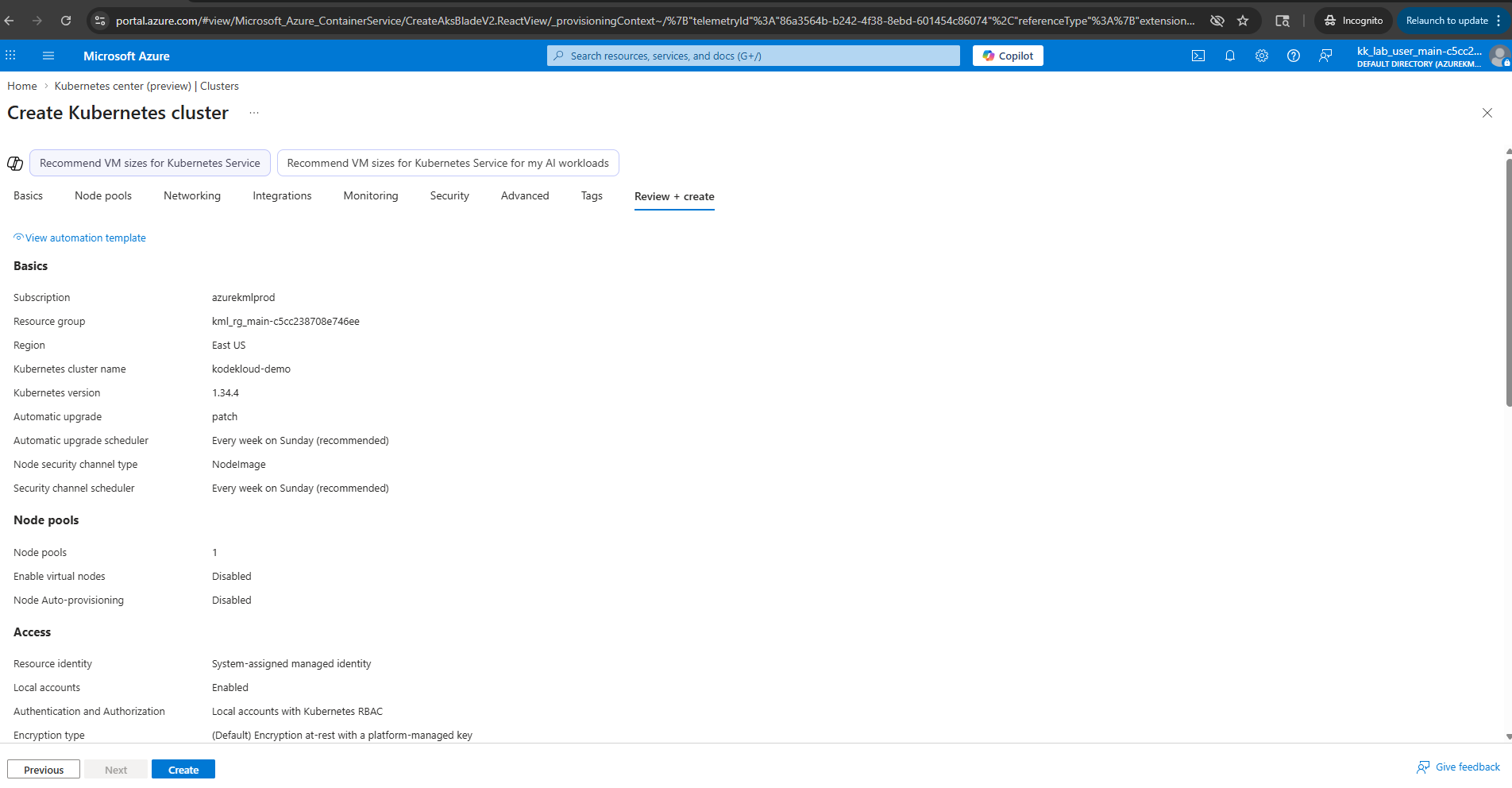Click the Local accounts value Enabled
1512x788 pixels.
tap(230, 688)
